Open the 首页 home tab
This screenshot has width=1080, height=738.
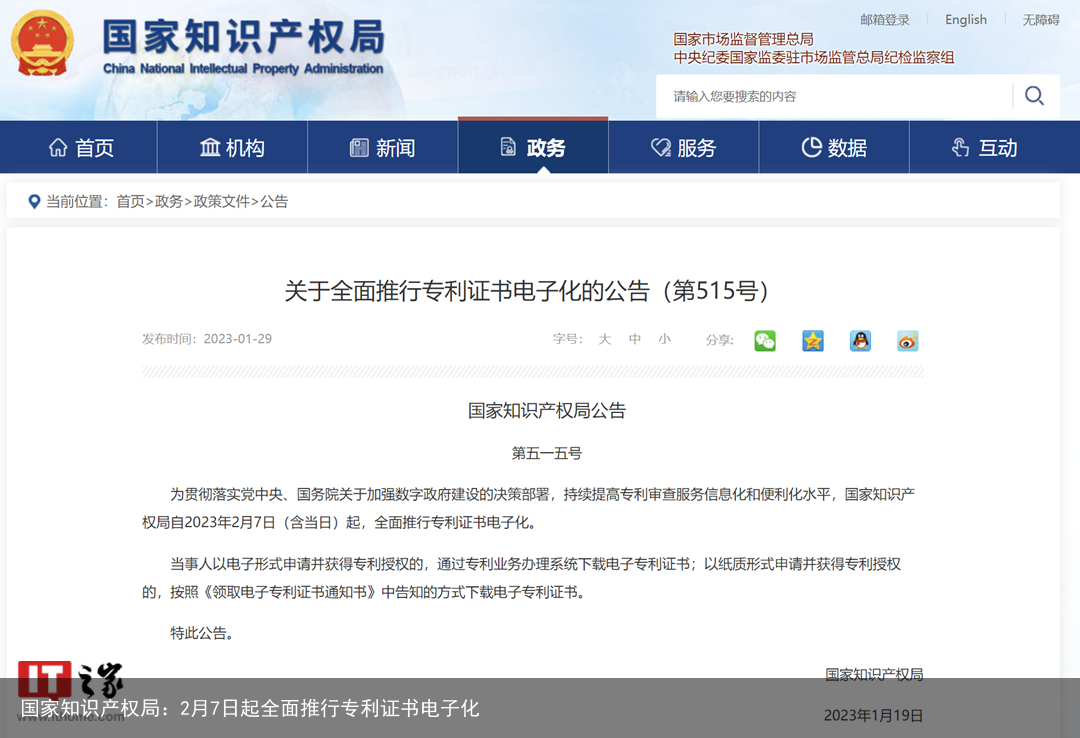(x=81, y=147)
